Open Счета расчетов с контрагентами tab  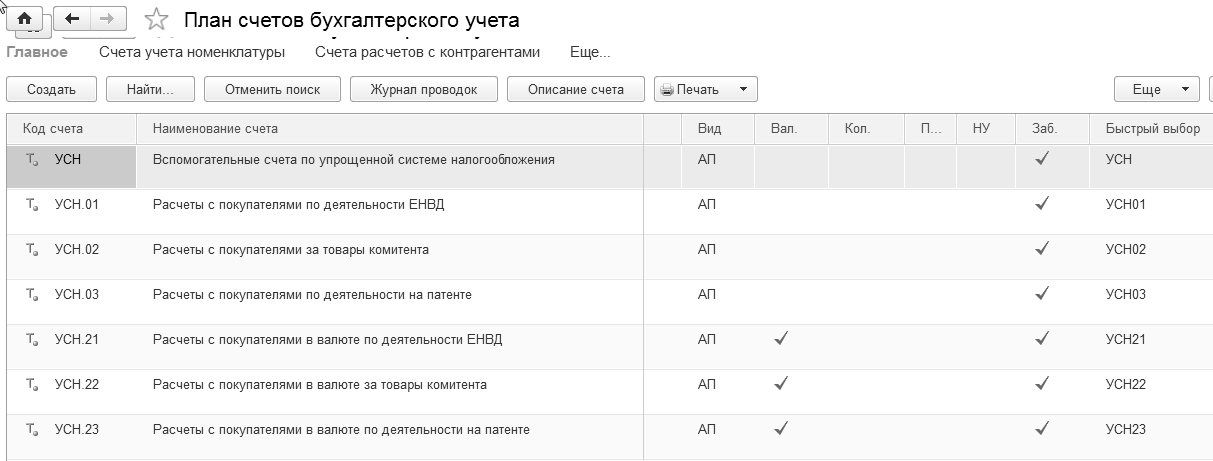[x=427, y=52]
